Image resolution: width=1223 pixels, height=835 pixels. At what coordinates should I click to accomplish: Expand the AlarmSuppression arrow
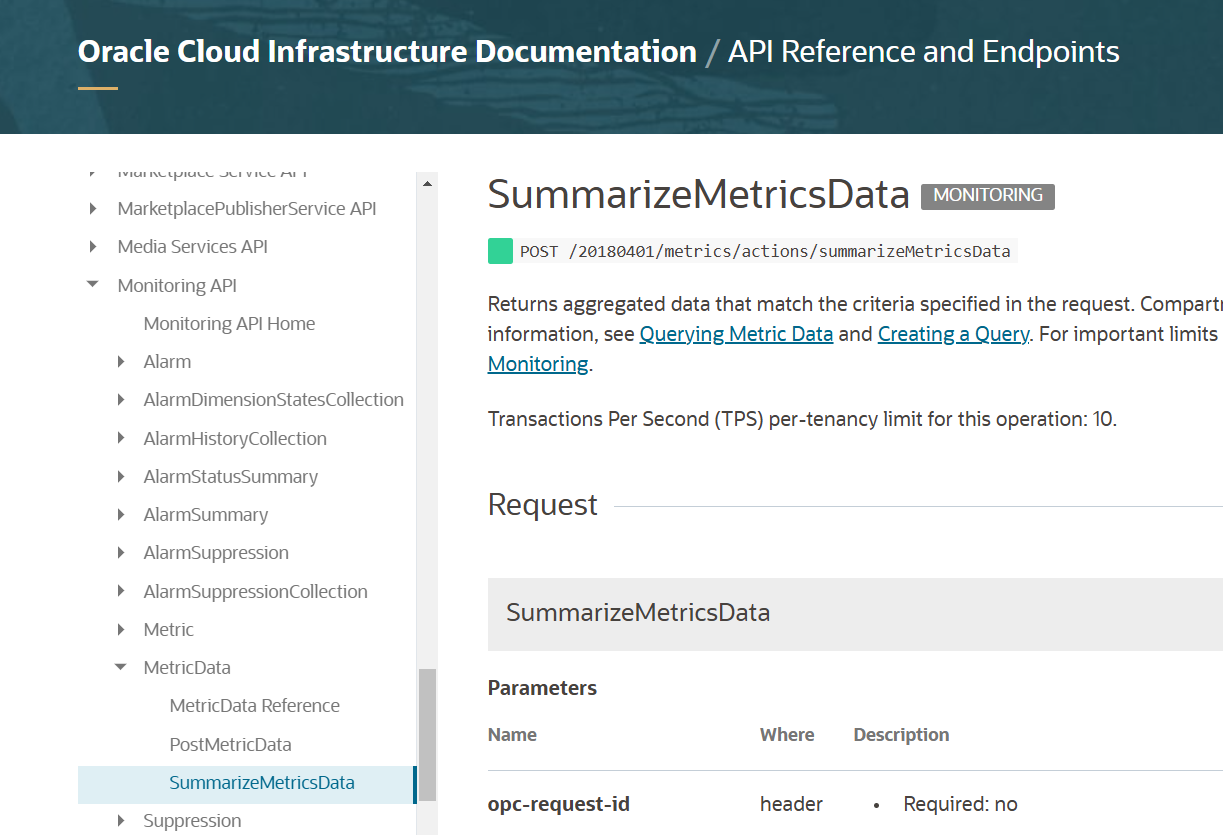[120, 553]
